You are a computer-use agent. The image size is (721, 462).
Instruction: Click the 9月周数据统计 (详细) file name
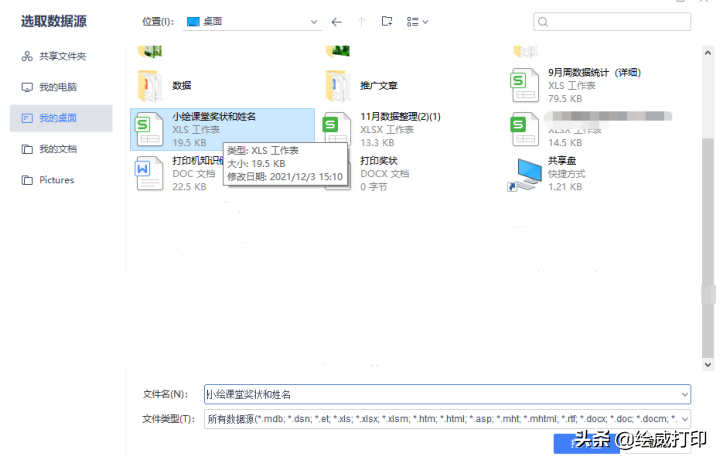594,72
